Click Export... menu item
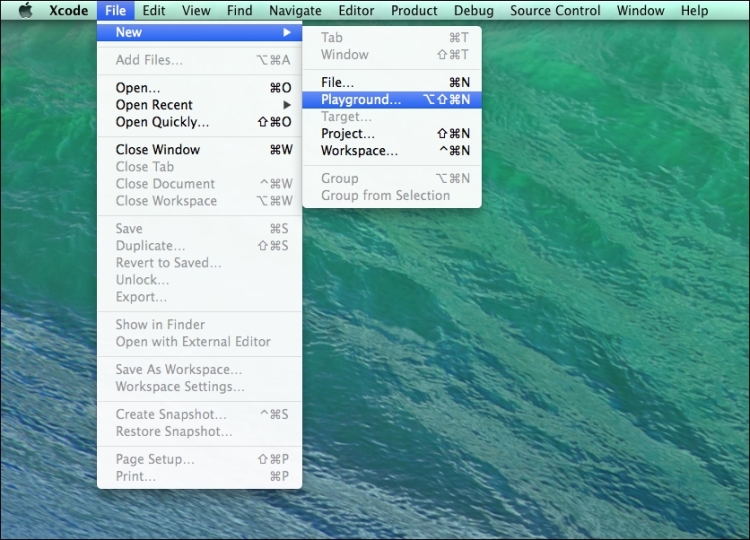The height and width of the screenshot is (540, 750). point(199,297)
